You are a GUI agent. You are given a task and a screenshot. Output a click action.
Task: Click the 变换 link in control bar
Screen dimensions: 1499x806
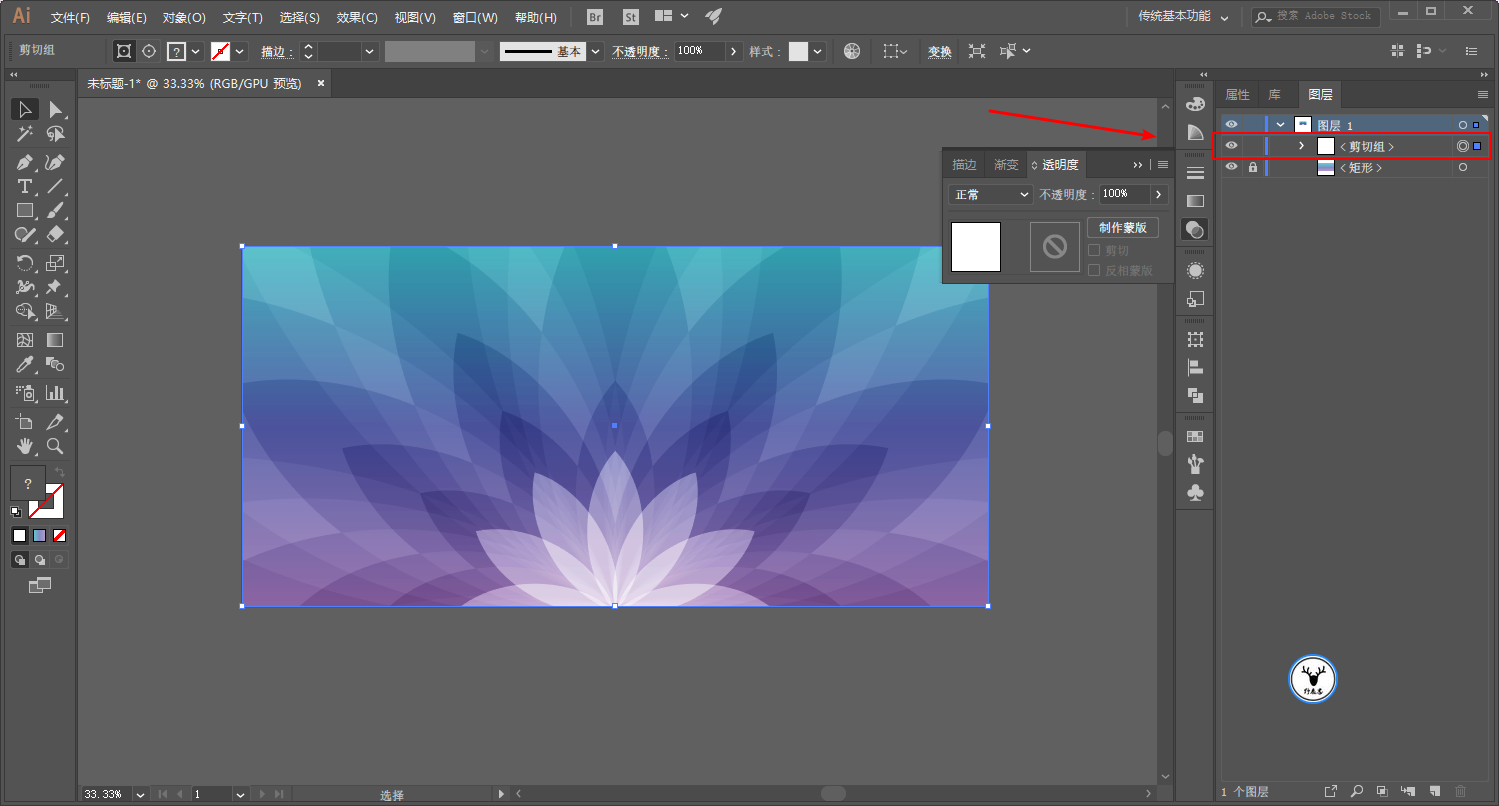click(939, 52)
